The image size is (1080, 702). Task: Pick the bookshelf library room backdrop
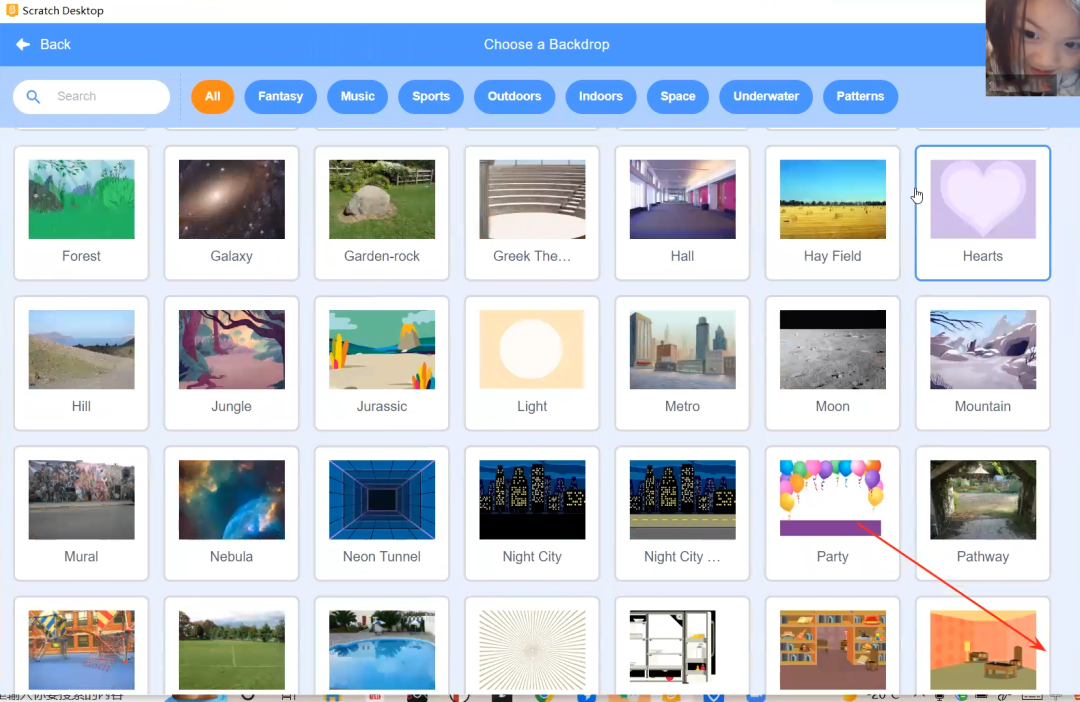tap(832, 649)
